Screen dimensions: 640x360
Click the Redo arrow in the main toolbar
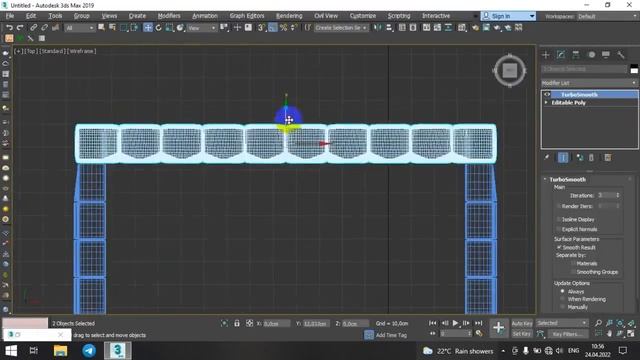[20, 27]
